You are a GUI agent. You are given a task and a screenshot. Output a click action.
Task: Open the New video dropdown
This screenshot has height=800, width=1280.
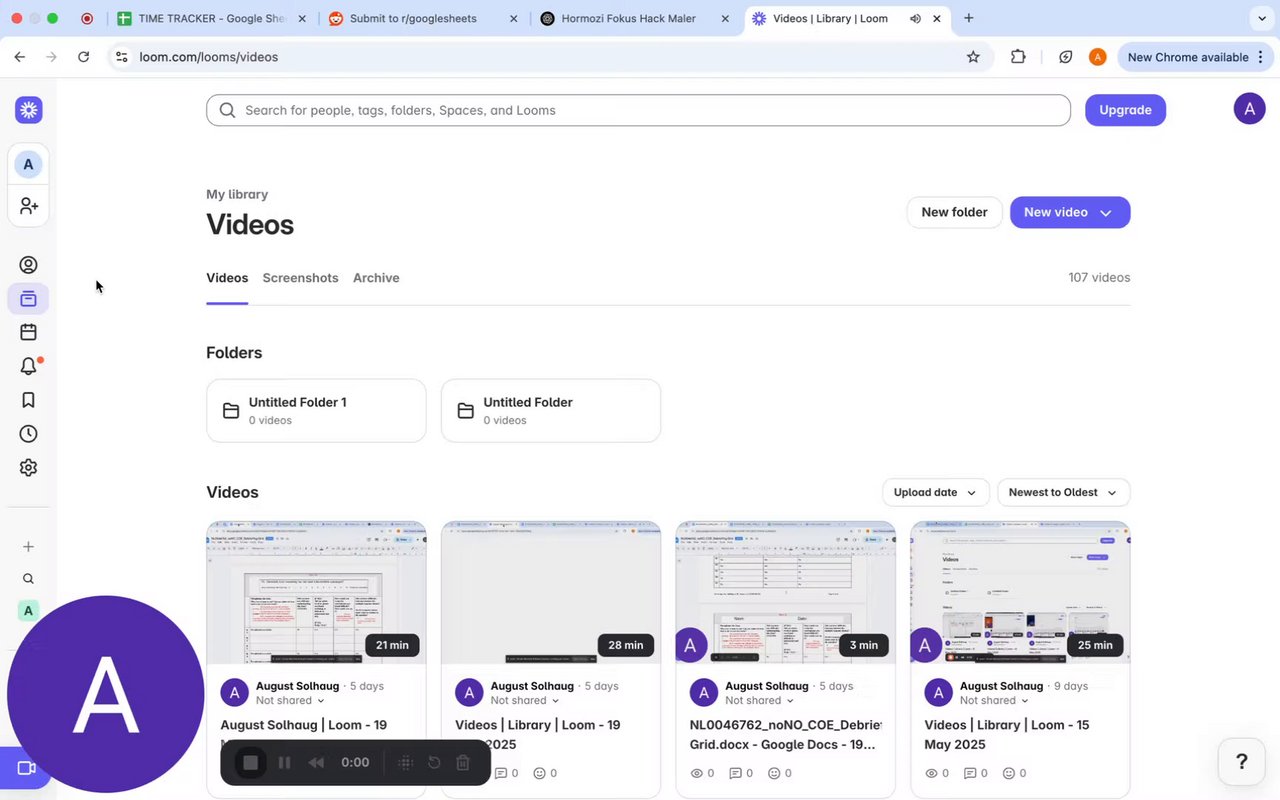click(x=1070, y=212)
